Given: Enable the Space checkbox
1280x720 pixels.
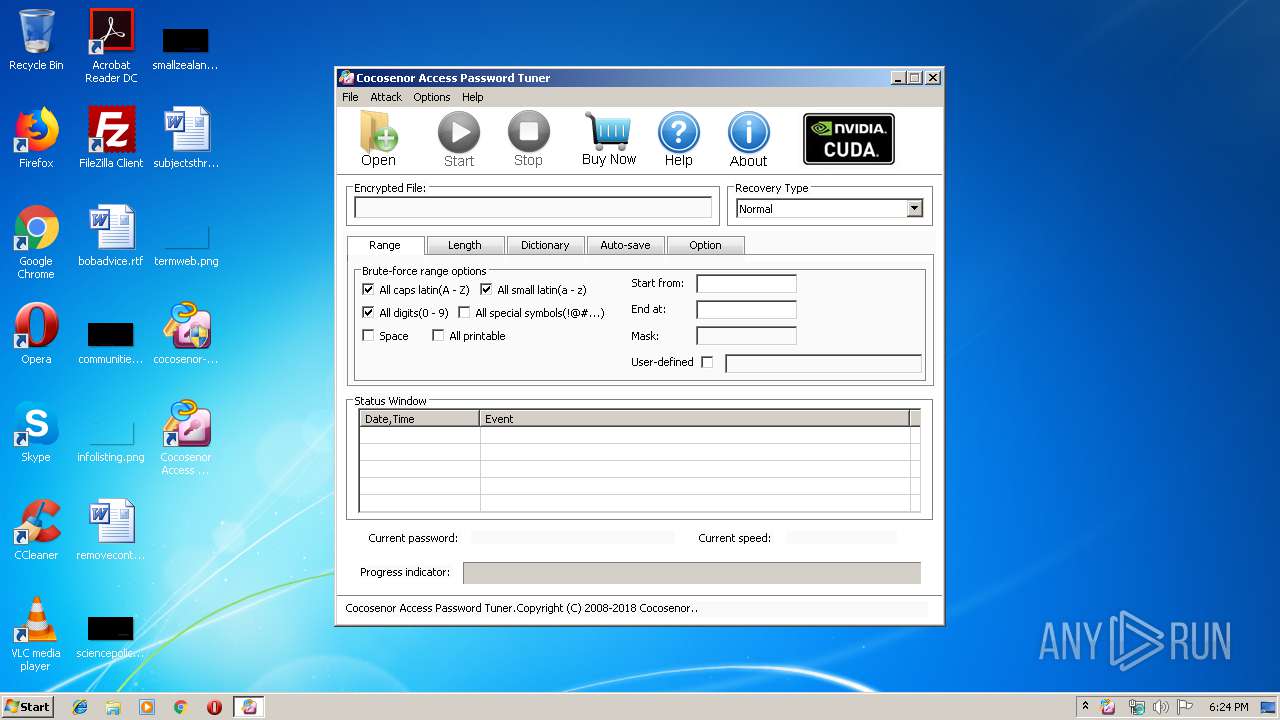Looking at the screenshot, I should (x=368, y=336).
